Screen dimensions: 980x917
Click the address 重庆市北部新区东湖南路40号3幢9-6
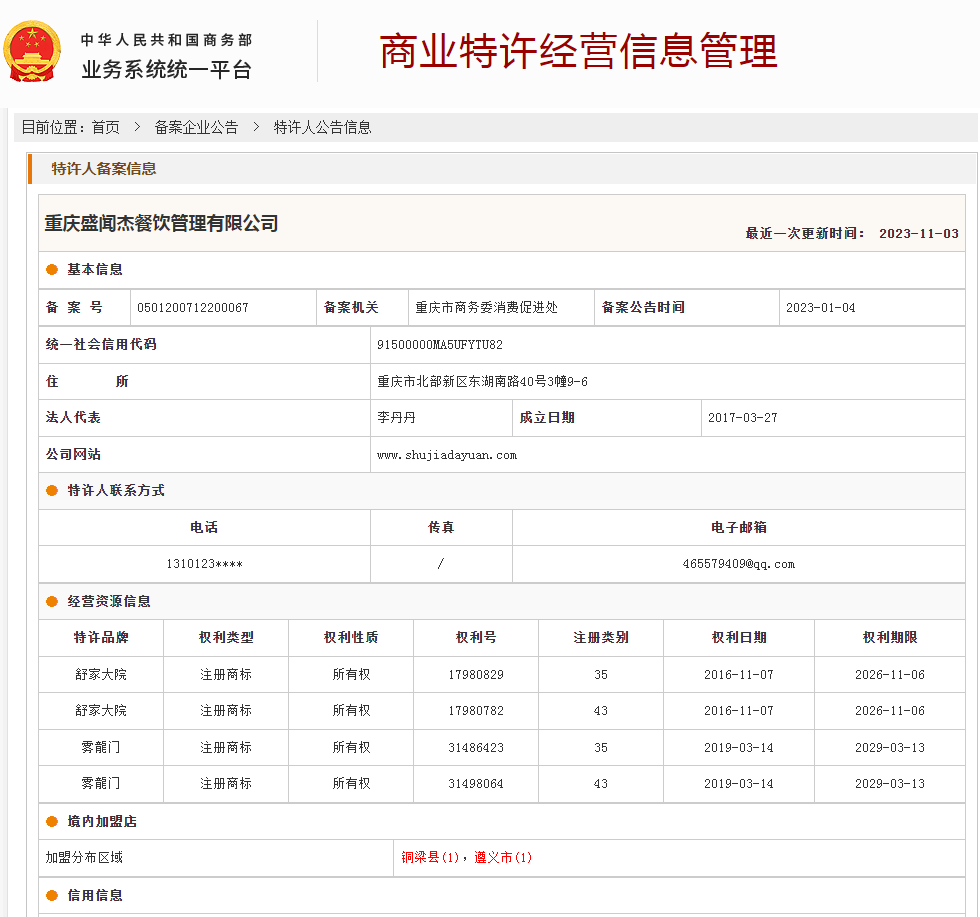[x=482, y=381]
